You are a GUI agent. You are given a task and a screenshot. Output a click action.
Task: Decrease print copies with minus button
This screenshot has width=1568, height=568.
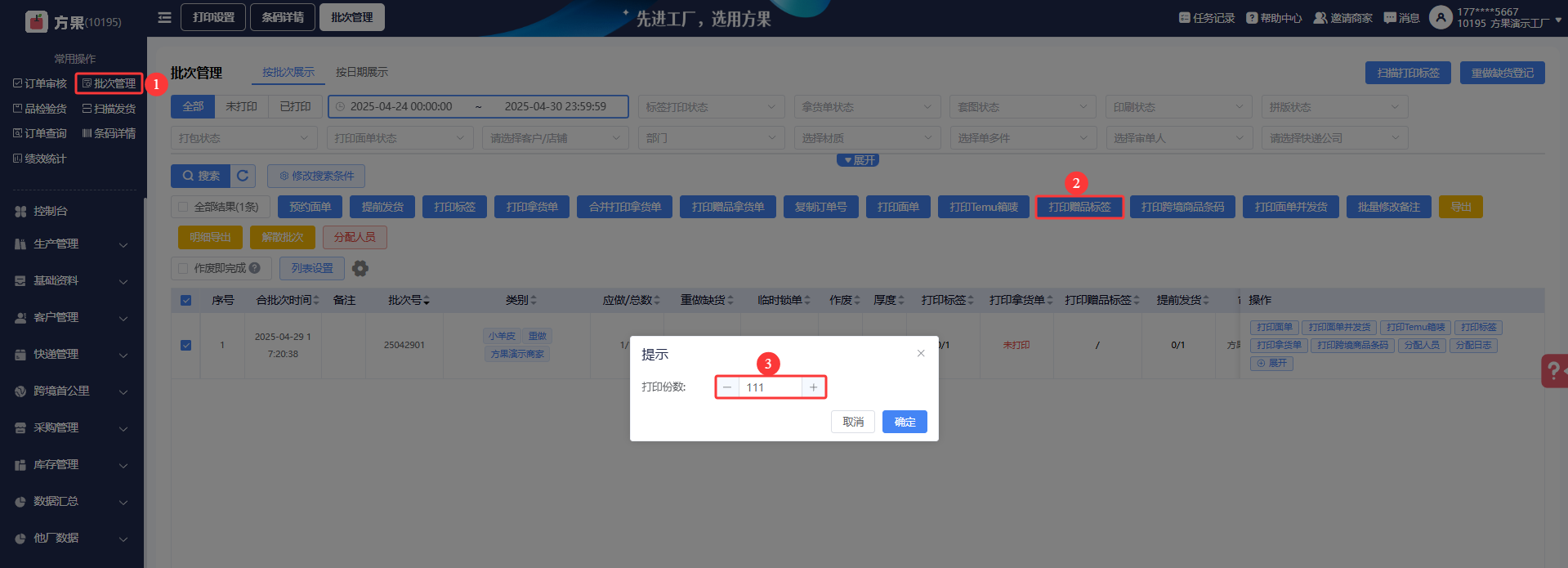coord(727,387)
